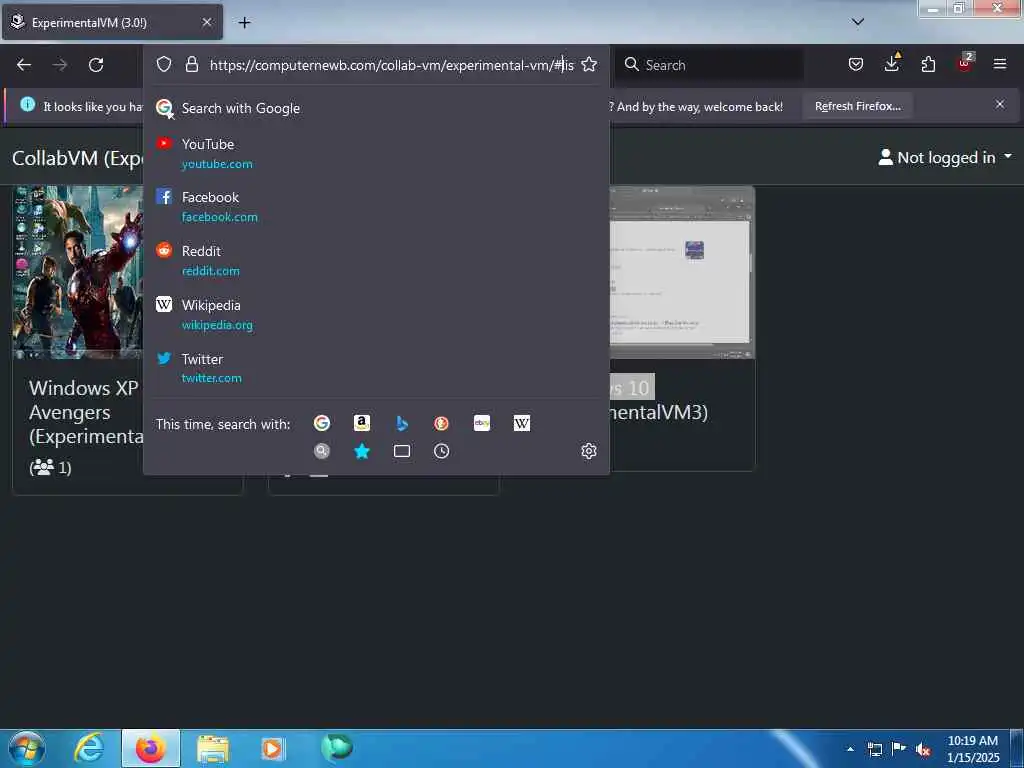Search this time with Bing icon
This screenshot has width=1024, height=768.
click(402, 423)
